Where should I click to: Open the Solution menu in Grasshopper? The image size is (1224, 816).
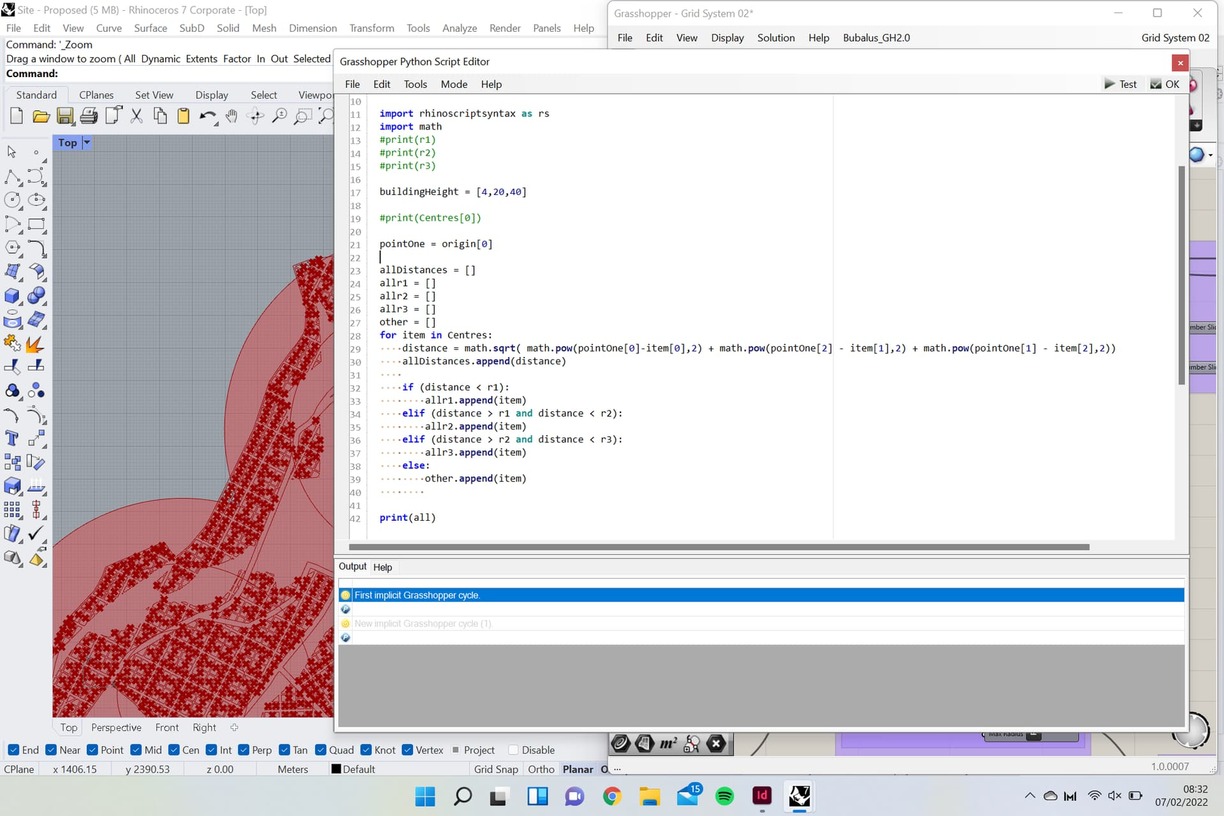click(x=776, y=38)
